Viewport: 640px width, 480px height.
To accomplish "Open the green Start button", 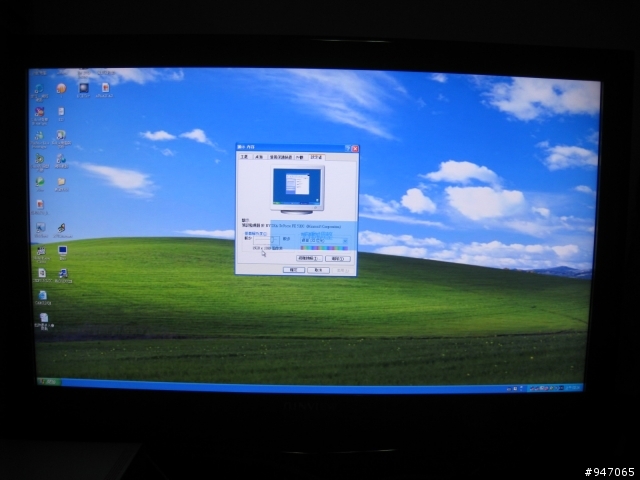I will (x=49, y=382).
